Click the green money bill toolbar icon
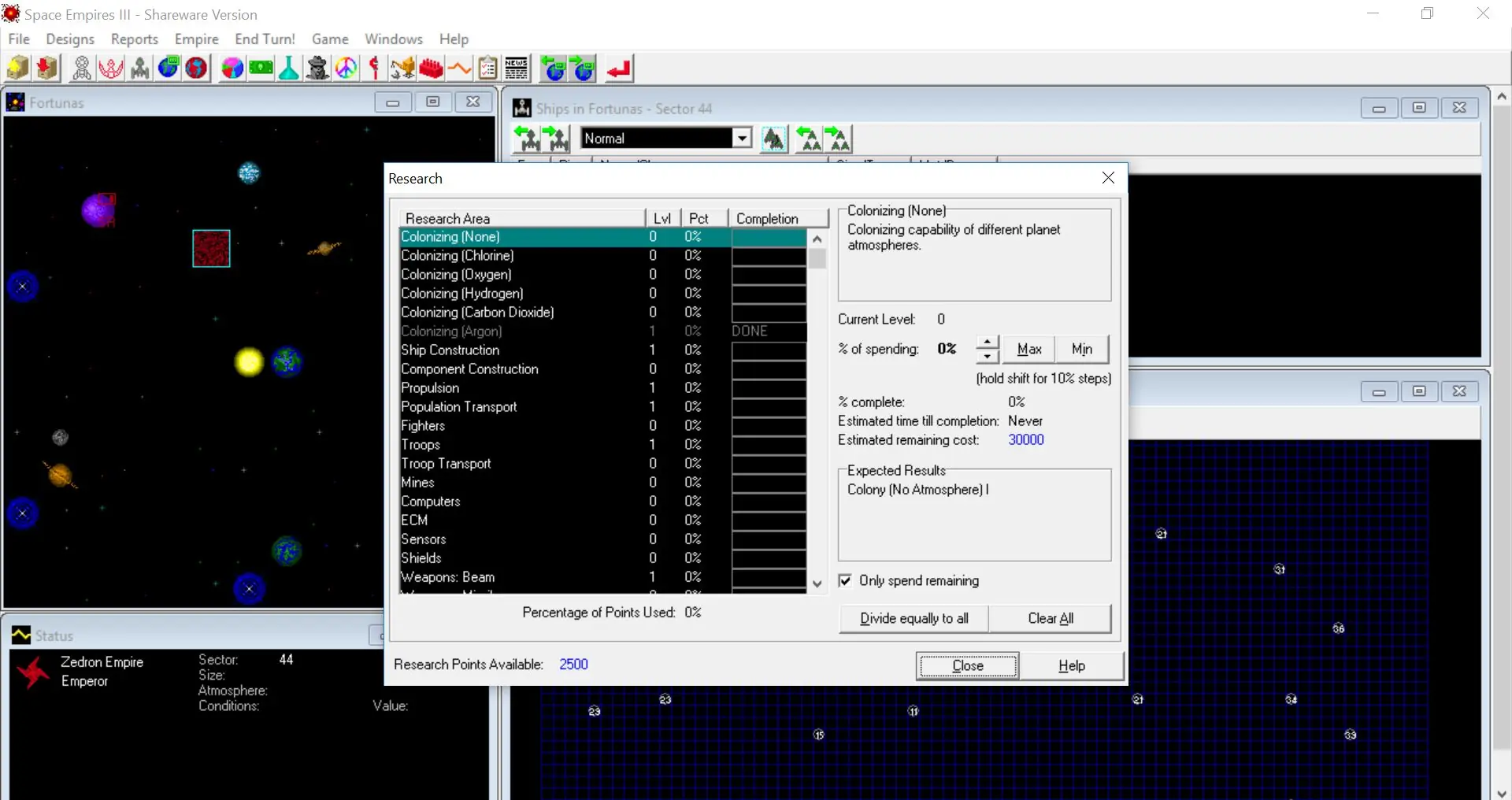The image size is (1512, 800). (261, 69)
